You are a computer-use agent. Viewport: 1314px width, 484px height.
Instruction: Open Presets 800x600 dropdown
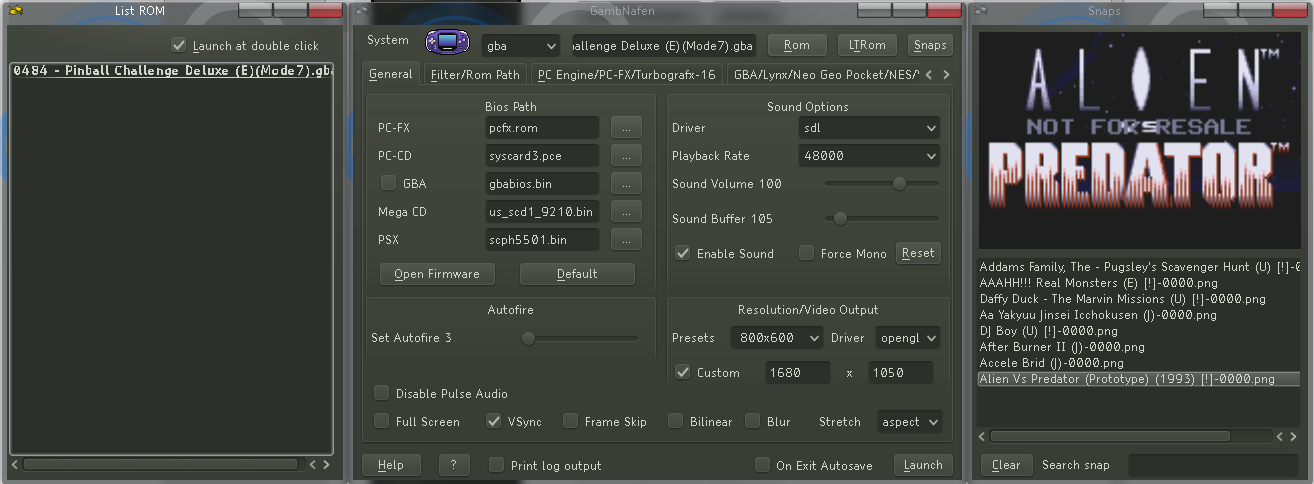[x=776, y=338]
